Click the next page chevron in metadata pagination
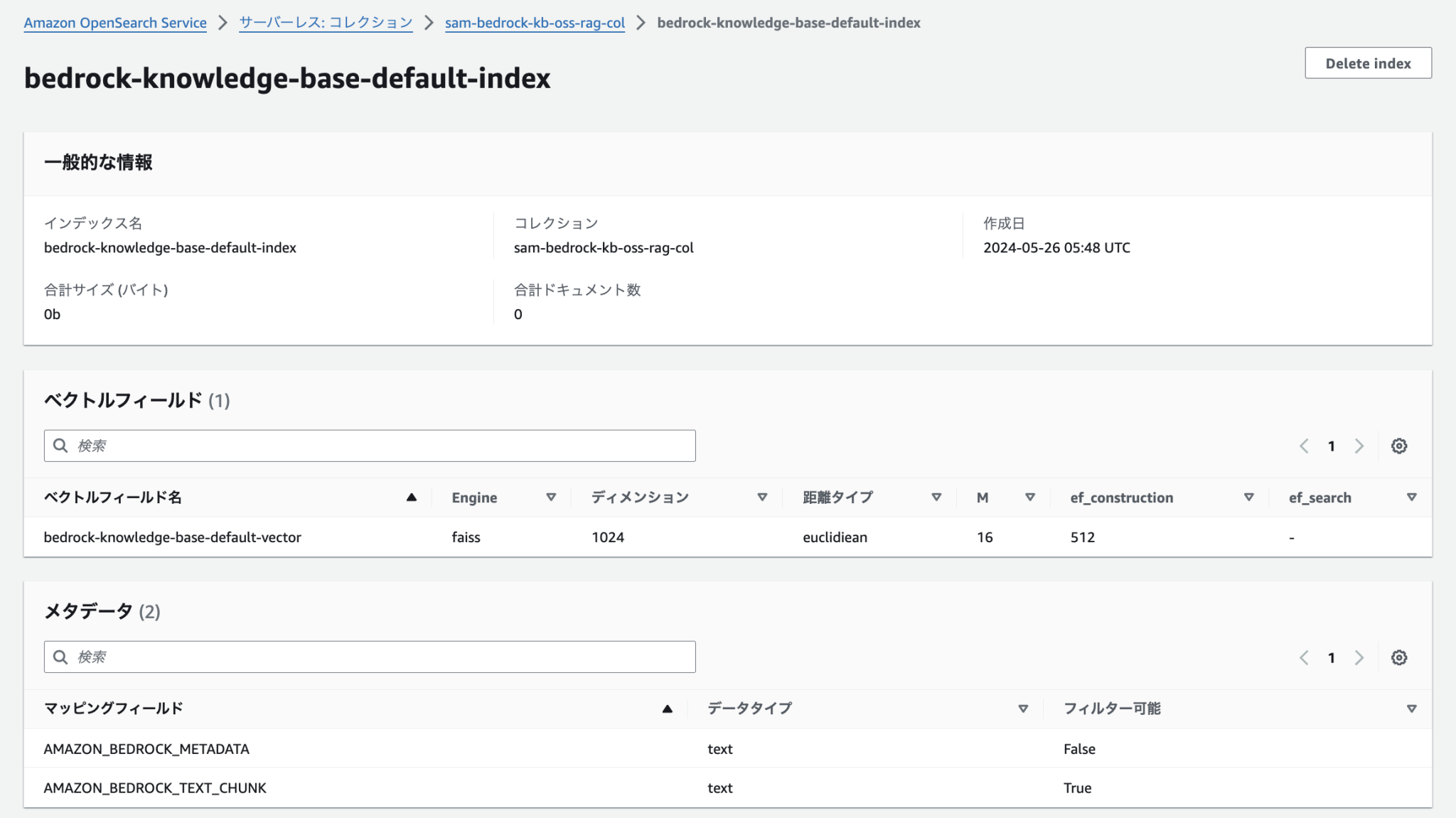This screenshot has width=1456, height=818. (1359, 657)
